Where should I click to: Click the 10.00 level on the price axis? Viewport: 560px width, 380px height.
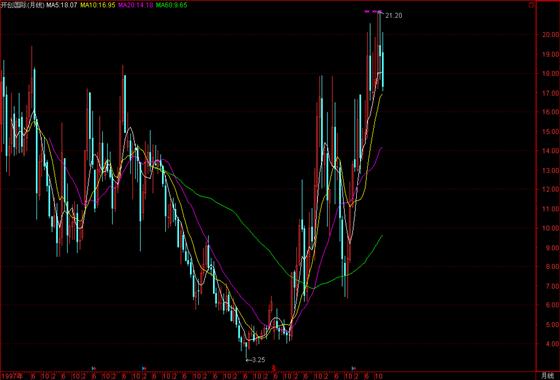[x=550, y=228]
